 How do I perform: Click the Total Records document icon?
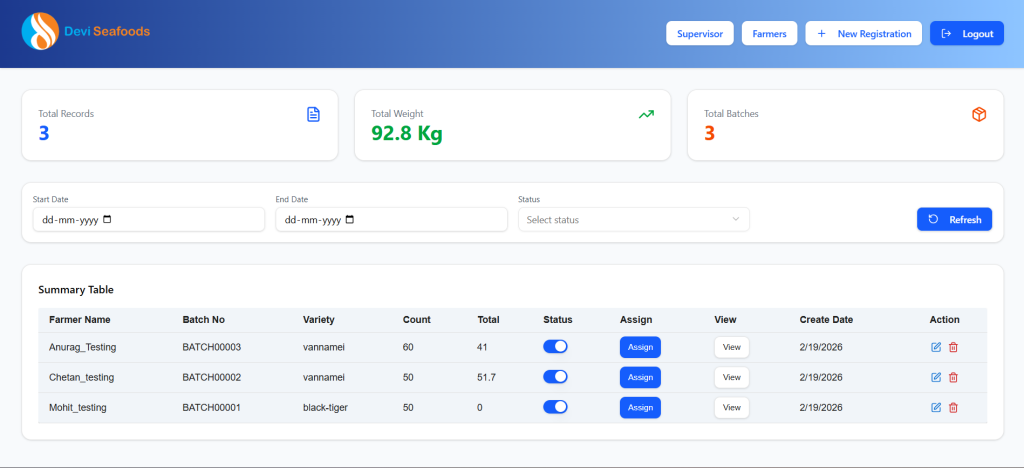coord(313,114)
